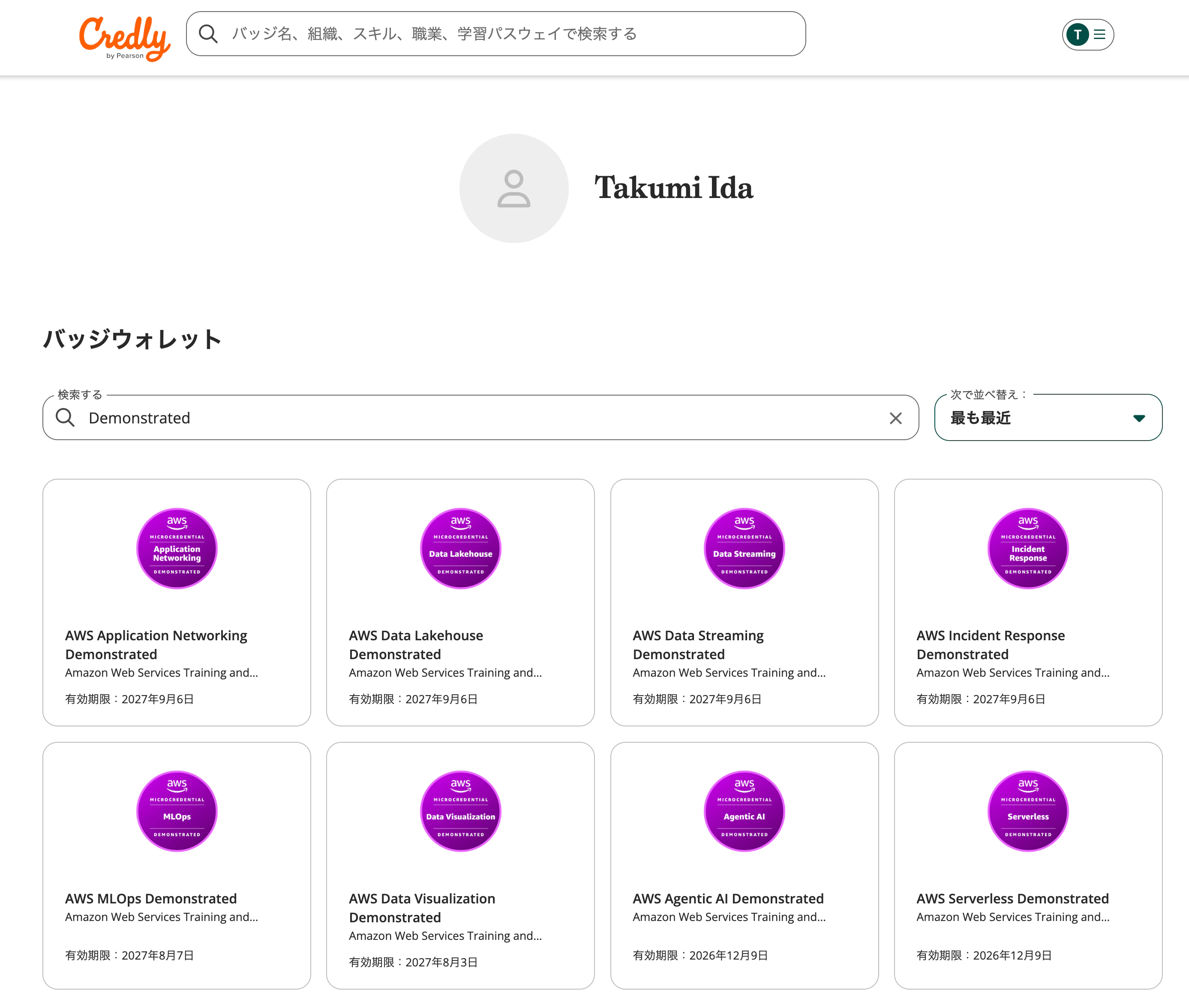Open AWS Data Visualization Demonstrated title
Image resolution: width=1189 pixels, height=1008 pixels.
click(x=422, y=907)
